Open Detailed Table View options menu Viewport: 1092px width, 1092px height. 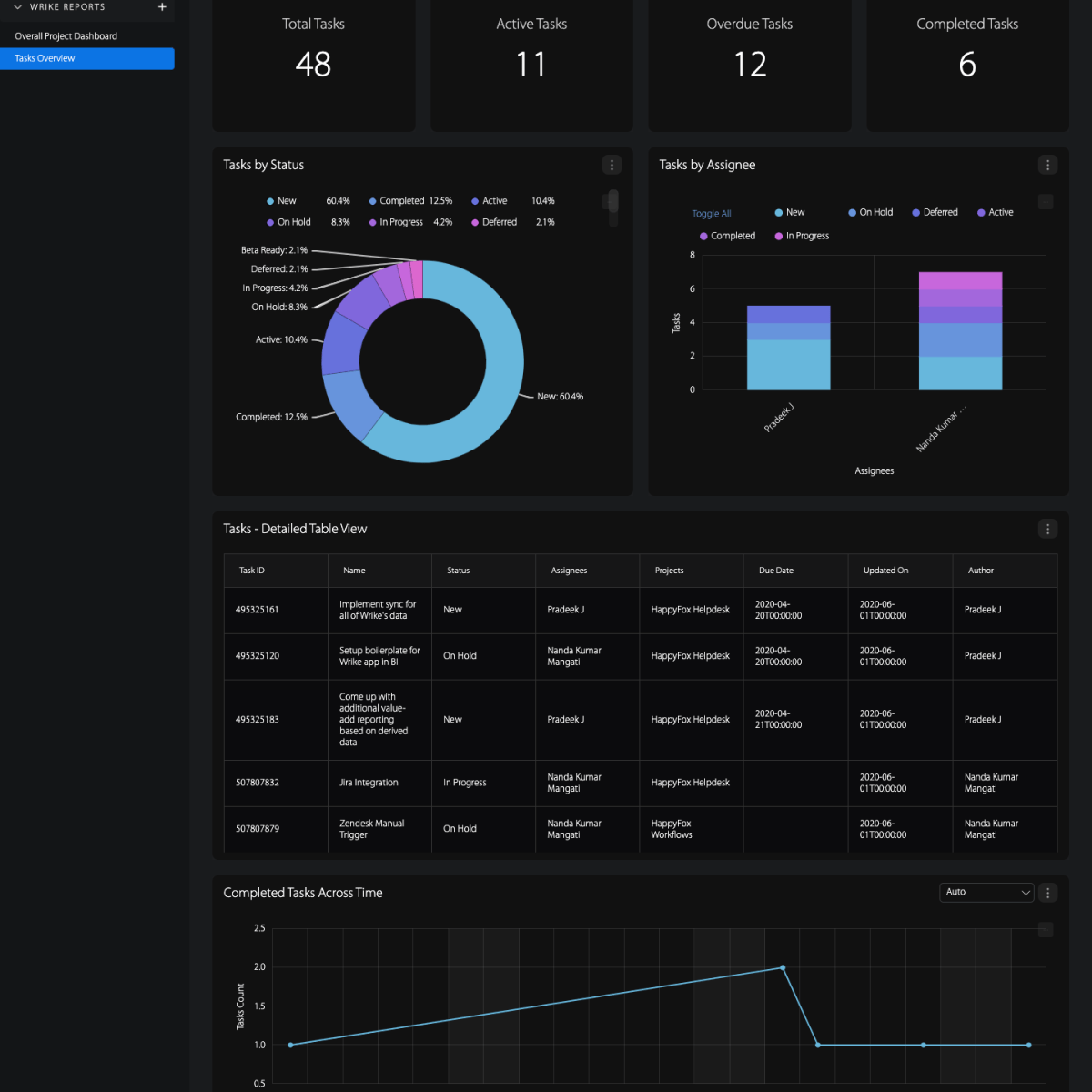point(1047,529)
